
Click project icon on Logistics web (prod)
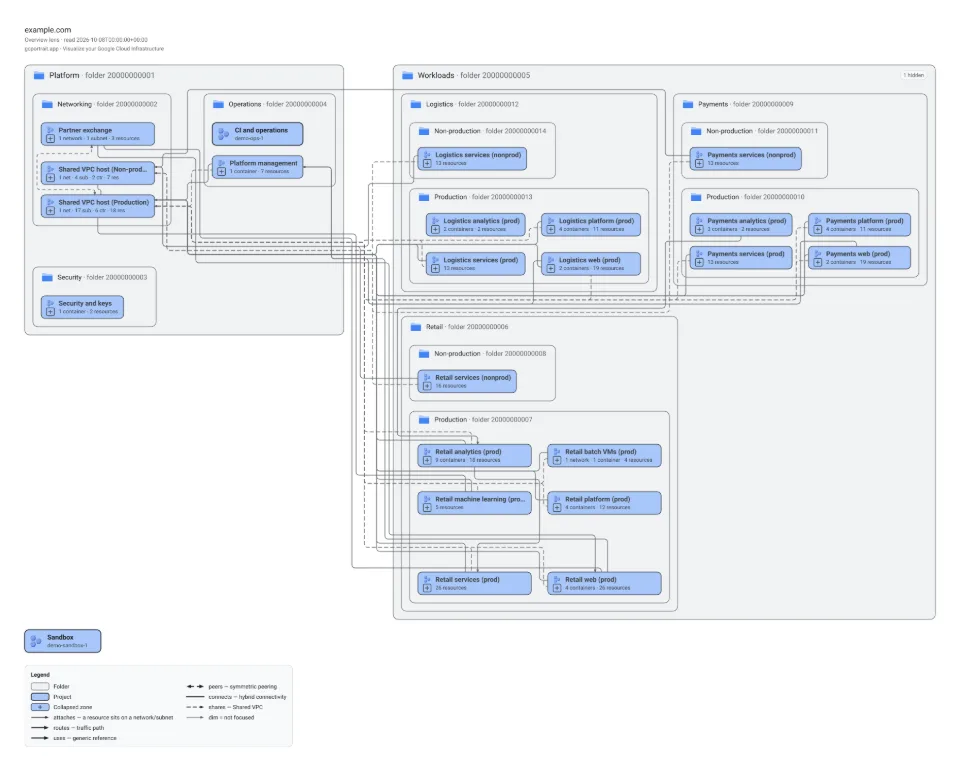tap(550, 260)
